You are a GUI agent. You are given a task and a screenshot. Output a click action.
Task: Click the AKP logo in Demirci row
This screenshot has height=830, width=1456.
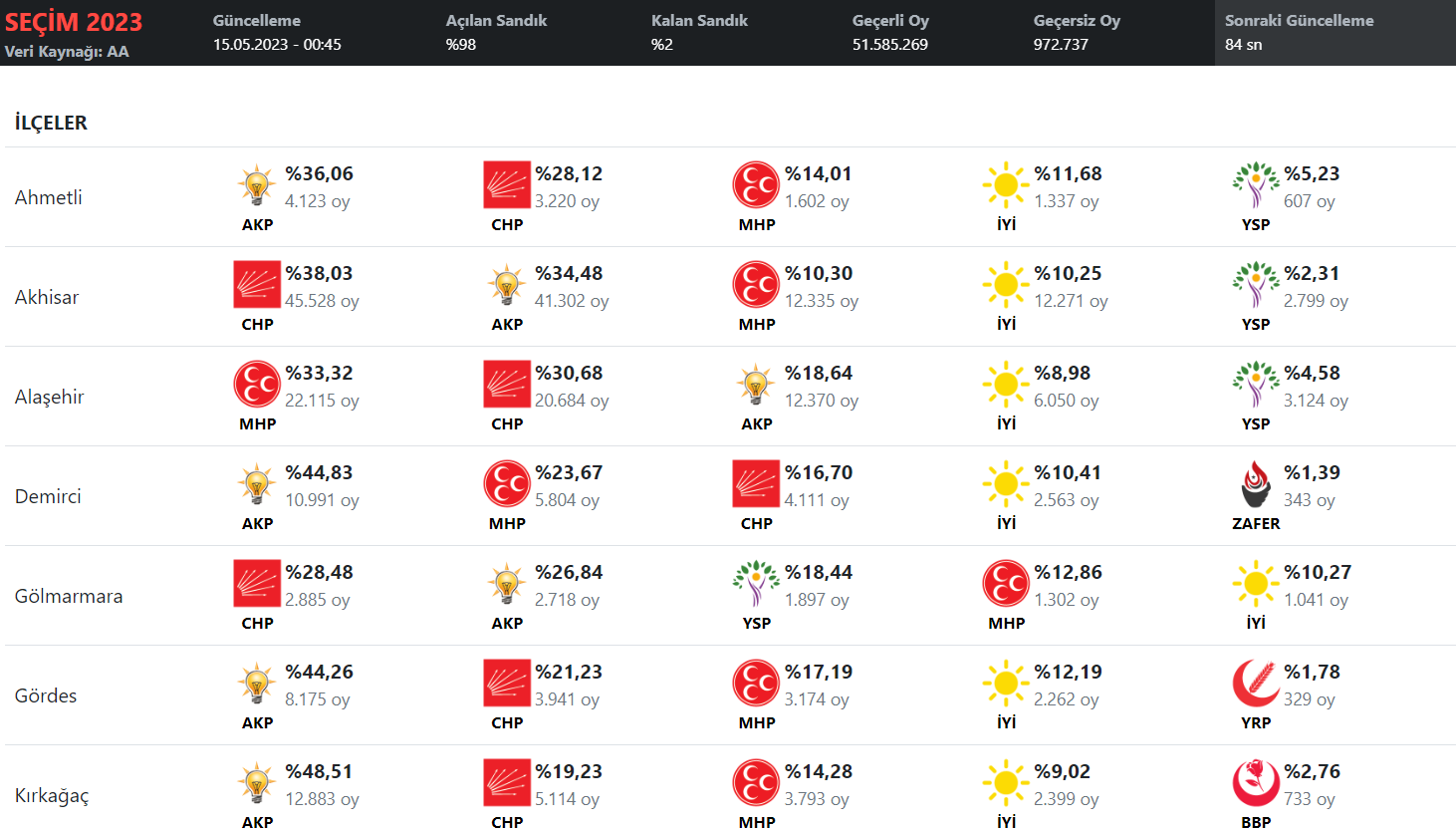(x=257, y=484)
